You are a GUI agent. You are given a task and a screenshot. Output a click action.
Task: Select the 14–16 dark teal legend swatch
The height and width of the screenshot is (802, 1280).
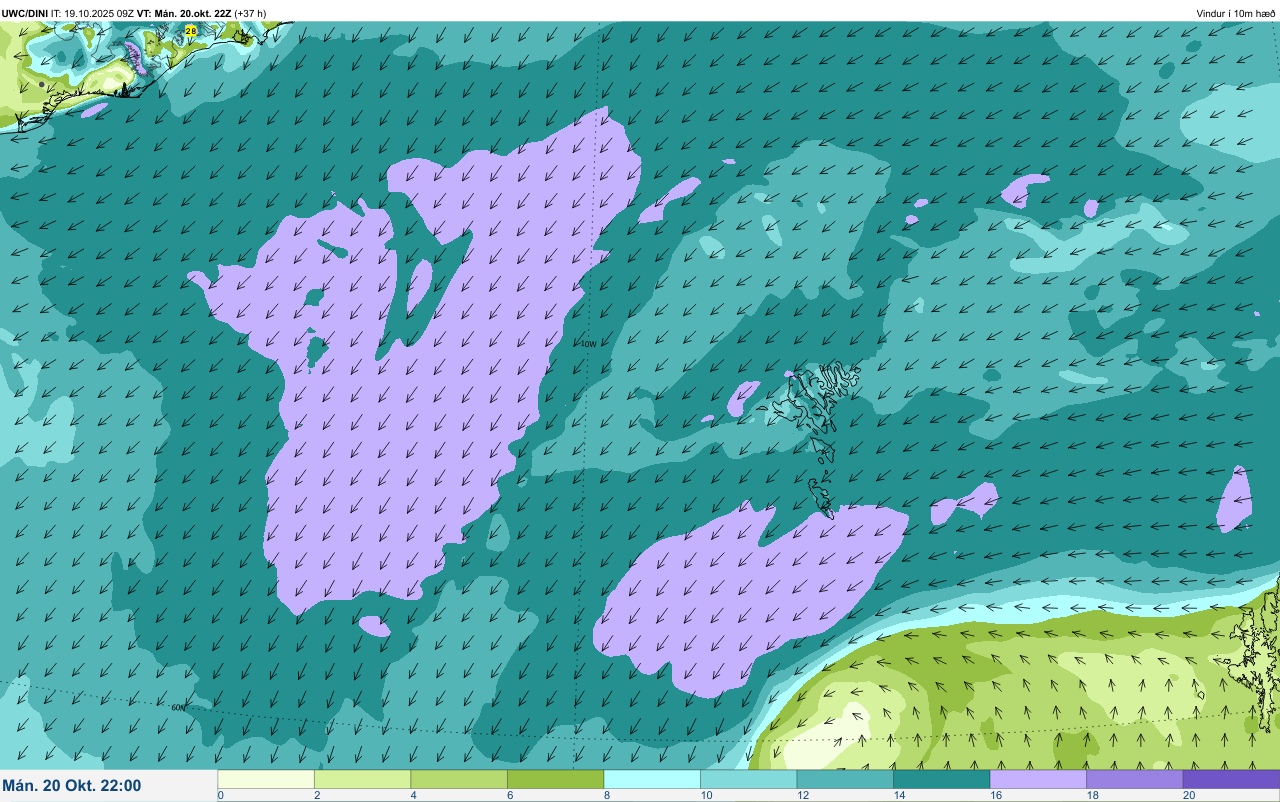click(941, 779)
